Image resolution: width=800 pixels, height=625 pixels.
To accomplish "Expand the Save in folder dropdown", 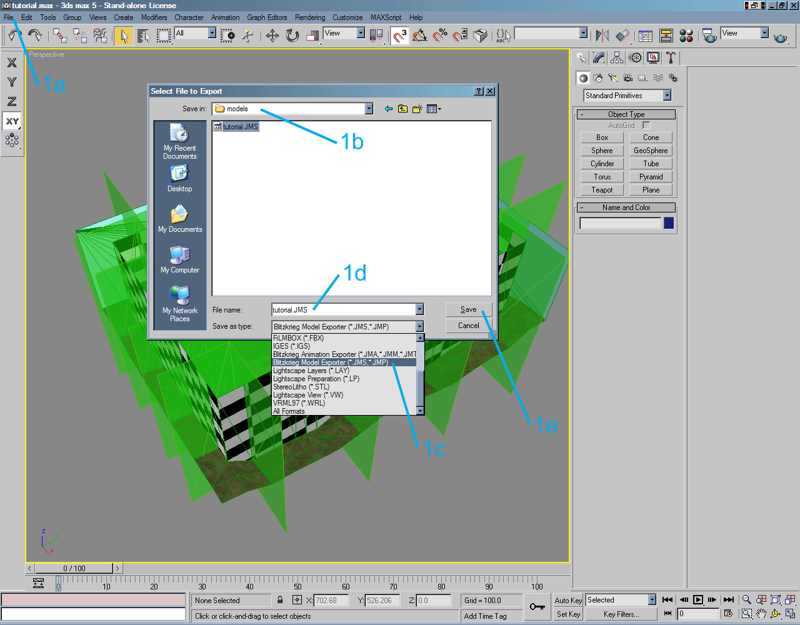I will point(369,109).
